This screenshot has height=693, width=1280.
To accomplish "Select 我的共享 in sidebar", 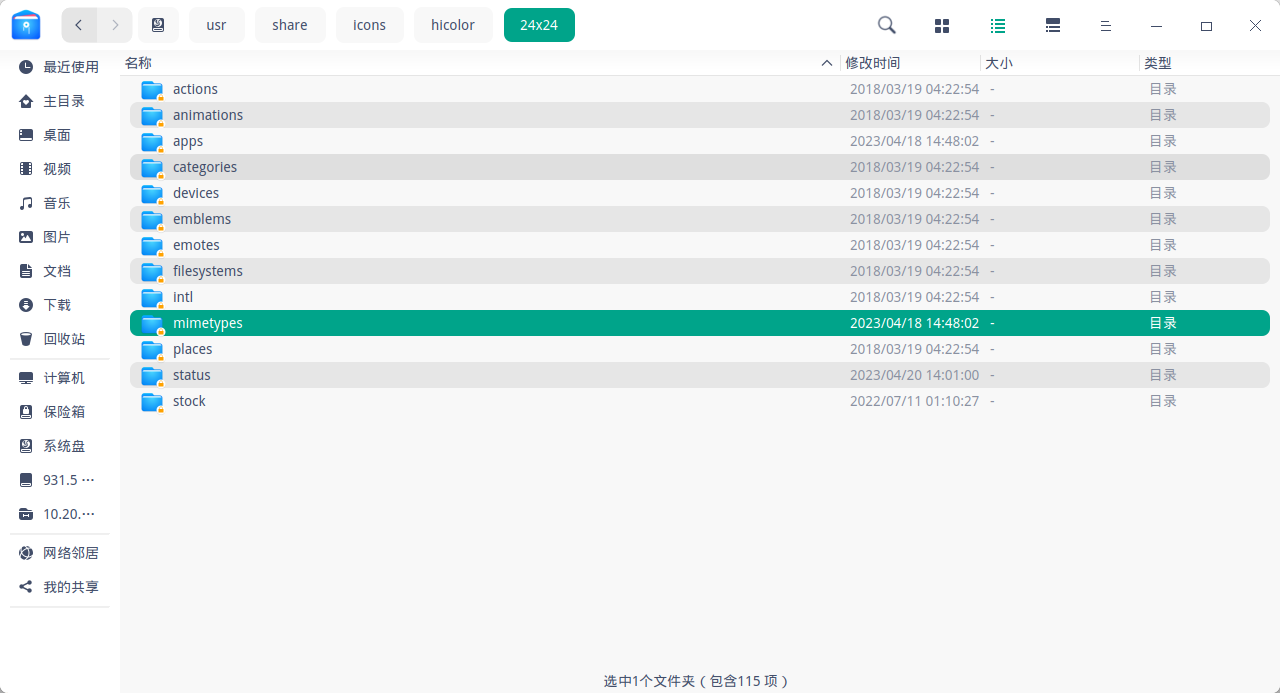I will click(x=70, y=587).
